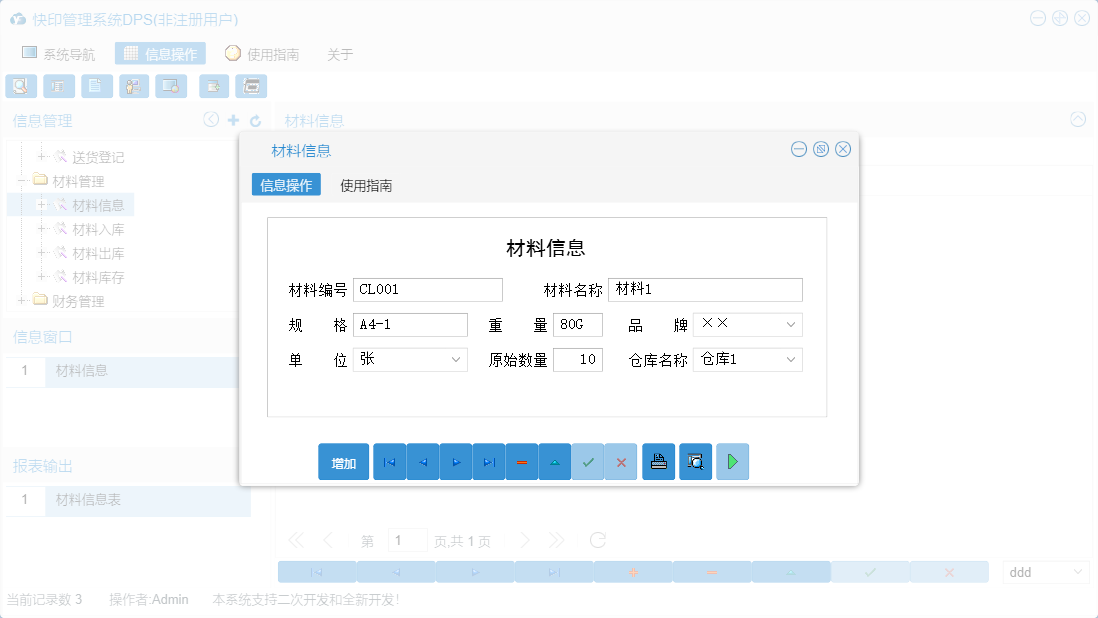
Task: Open the 系统导航 menu
Action: (60, 54)
